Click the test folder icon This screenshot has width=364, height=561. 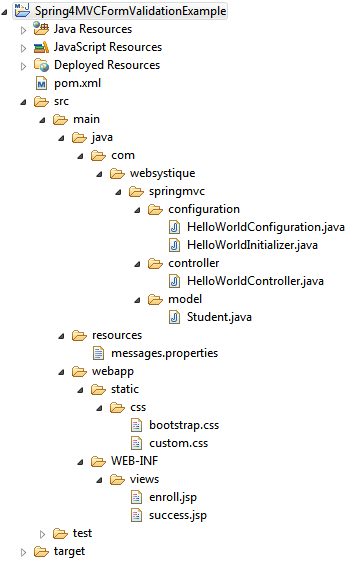(60, 533)
